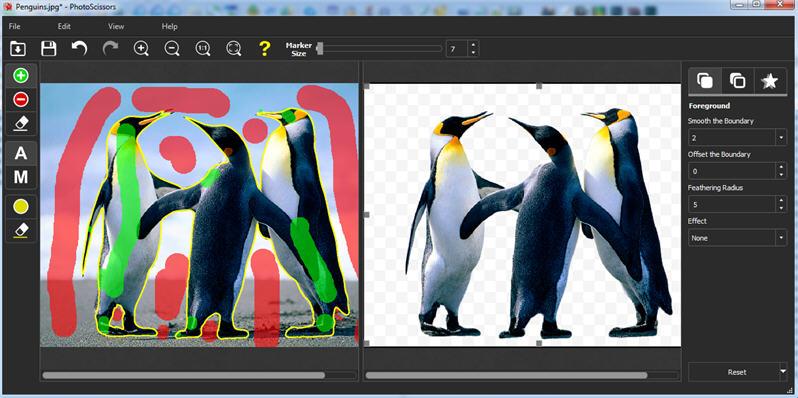Switch to automatic mode A button
Image resolution: width=798 pixels, height=398 pixels.
click(x=21, y=153)
